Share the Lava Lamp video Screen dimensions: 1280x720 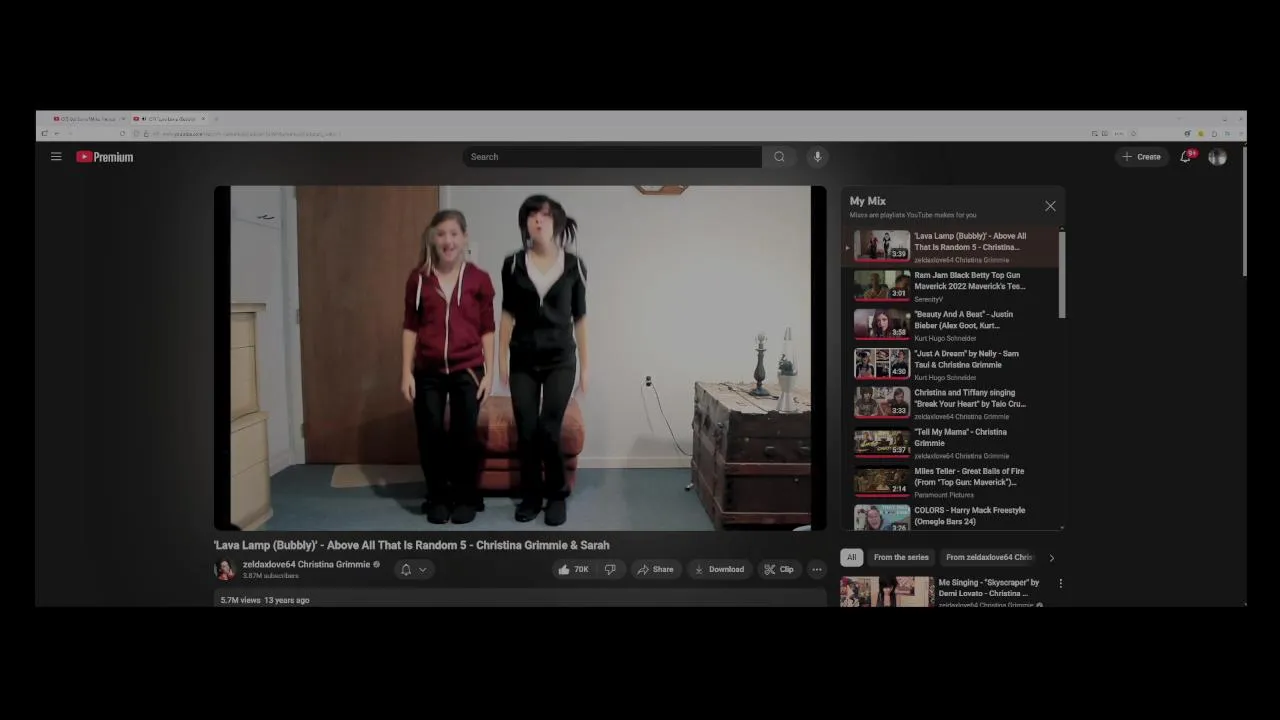[x=656, y=569]
